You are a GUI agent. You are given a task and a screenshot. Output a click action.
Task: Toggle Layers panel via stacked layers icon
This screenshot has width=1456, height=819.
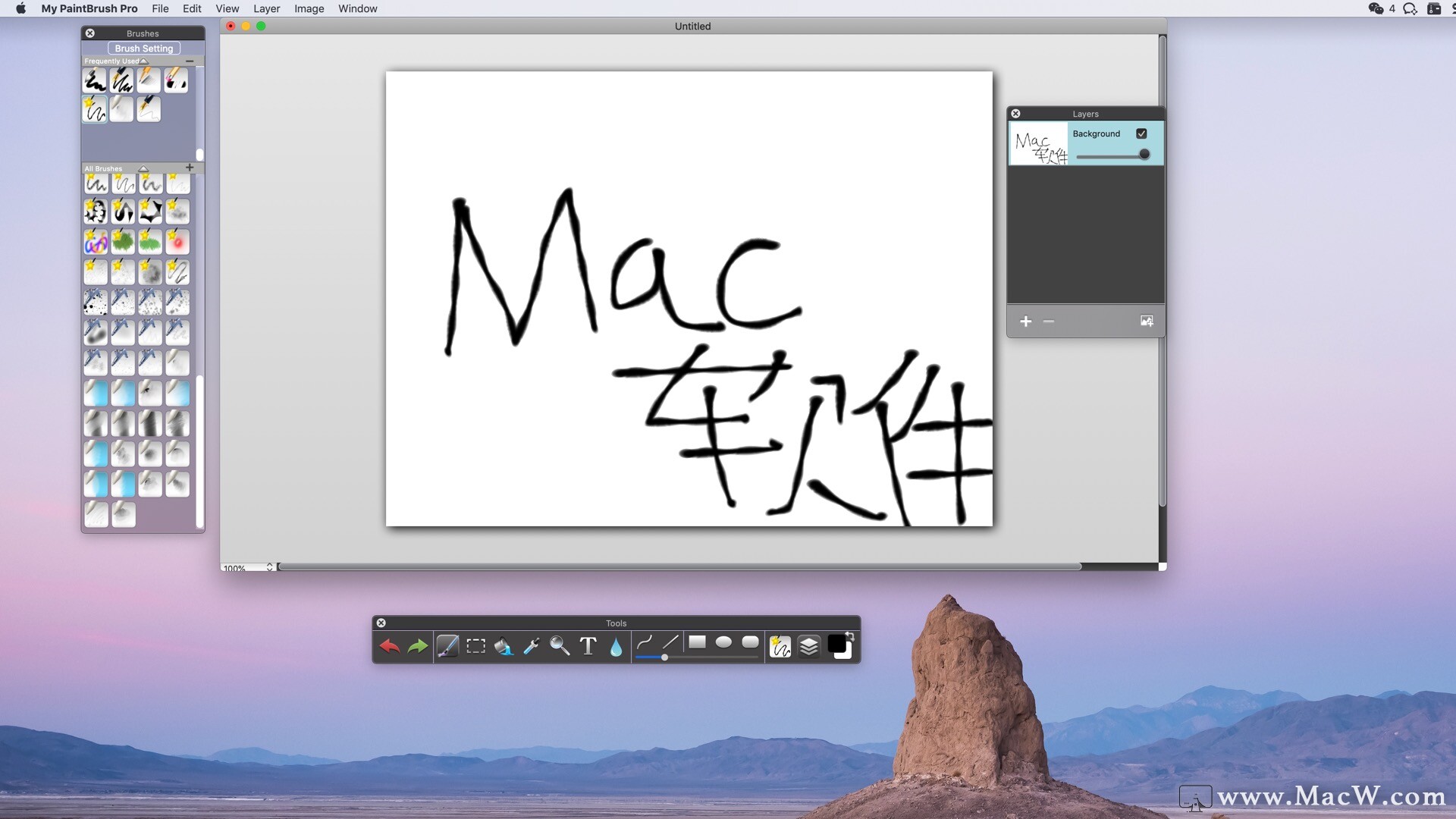click(809, 646)
